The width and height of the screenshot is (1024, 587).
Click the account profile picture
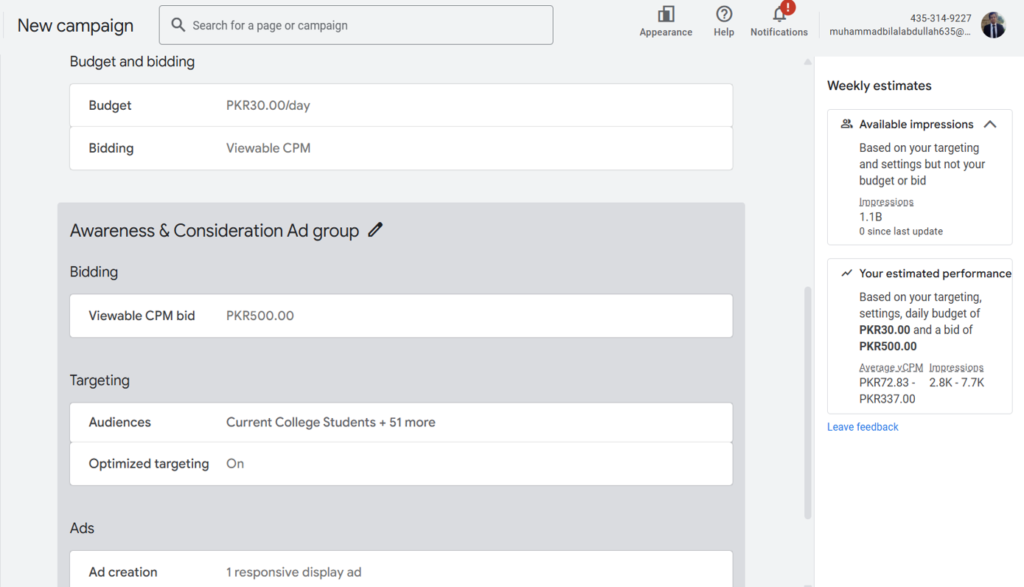pyautogui.click(x=993, y=25)
